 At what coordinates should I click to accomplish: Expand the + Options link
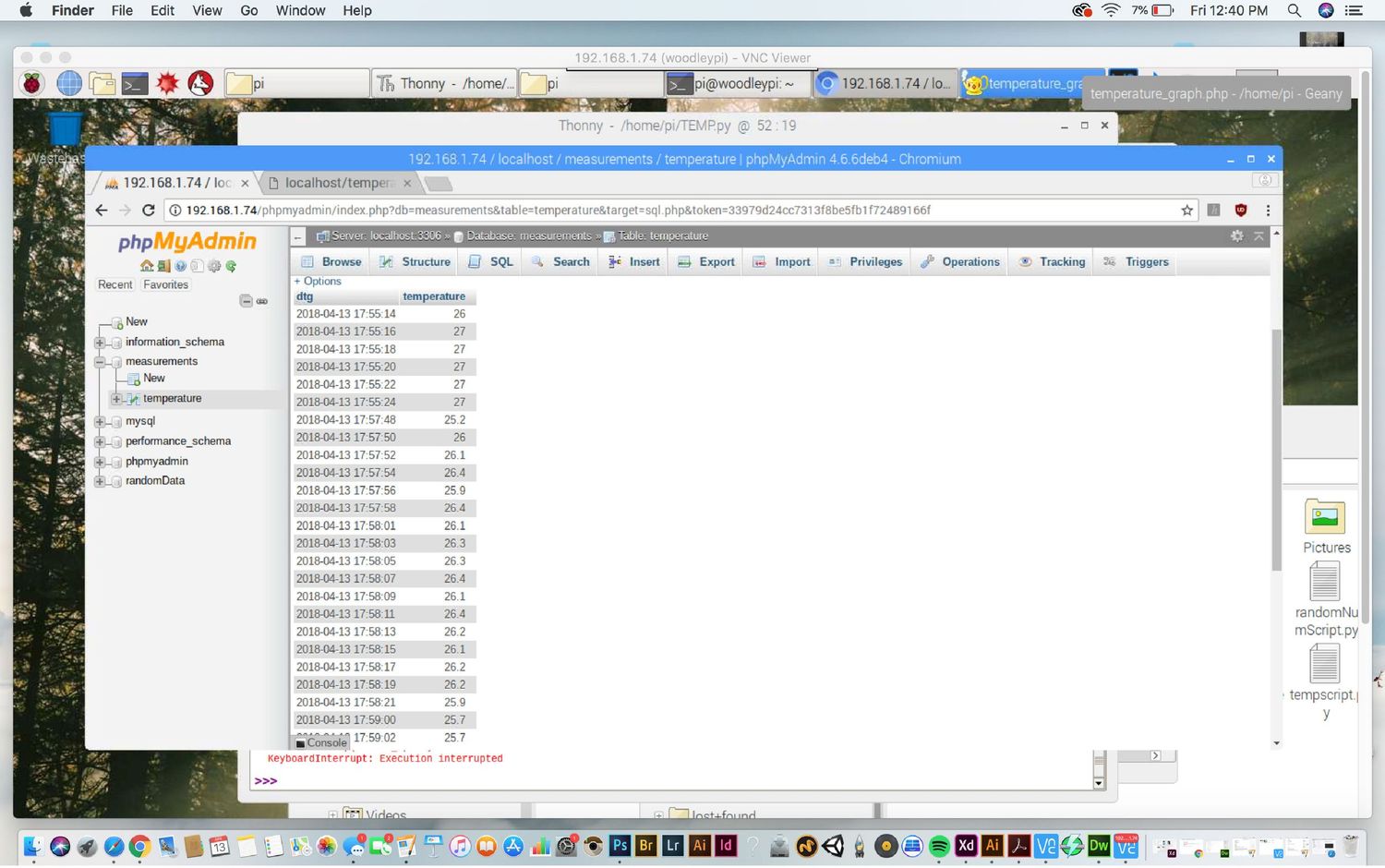[318, 281]
